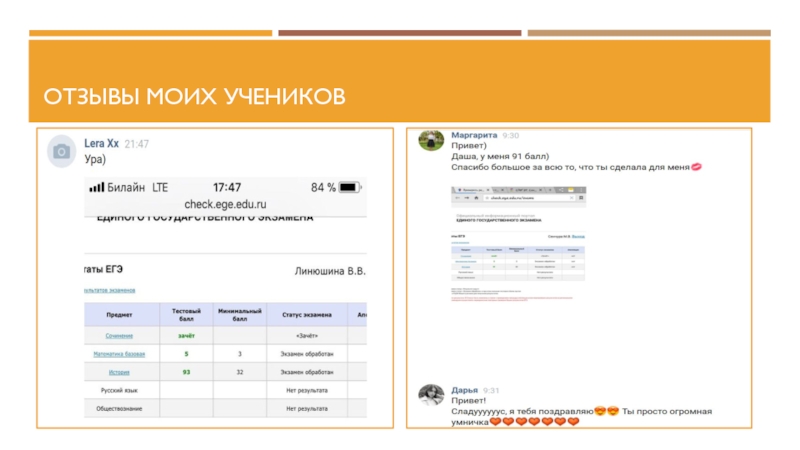The width and height of the screenshot is (800, 450).
Task: Open Маргарита sender name
Action: point(474,135)
